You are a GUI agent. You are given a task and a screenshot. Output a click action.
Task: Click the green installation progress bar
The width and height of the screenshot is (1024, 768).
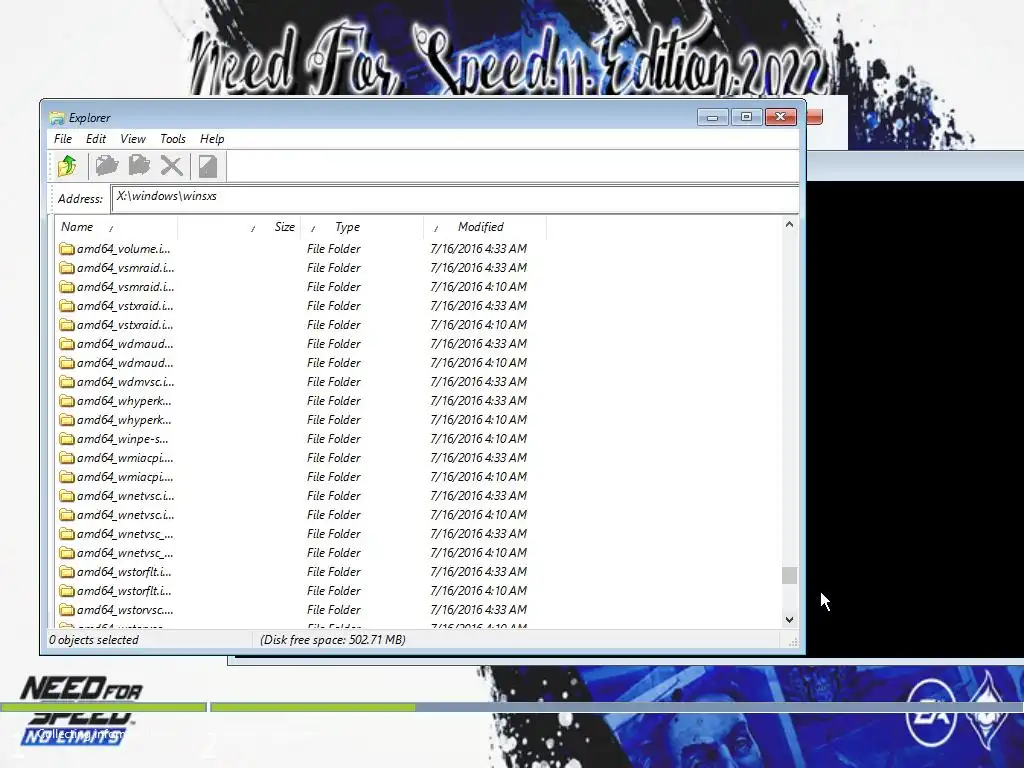[312, 707]
